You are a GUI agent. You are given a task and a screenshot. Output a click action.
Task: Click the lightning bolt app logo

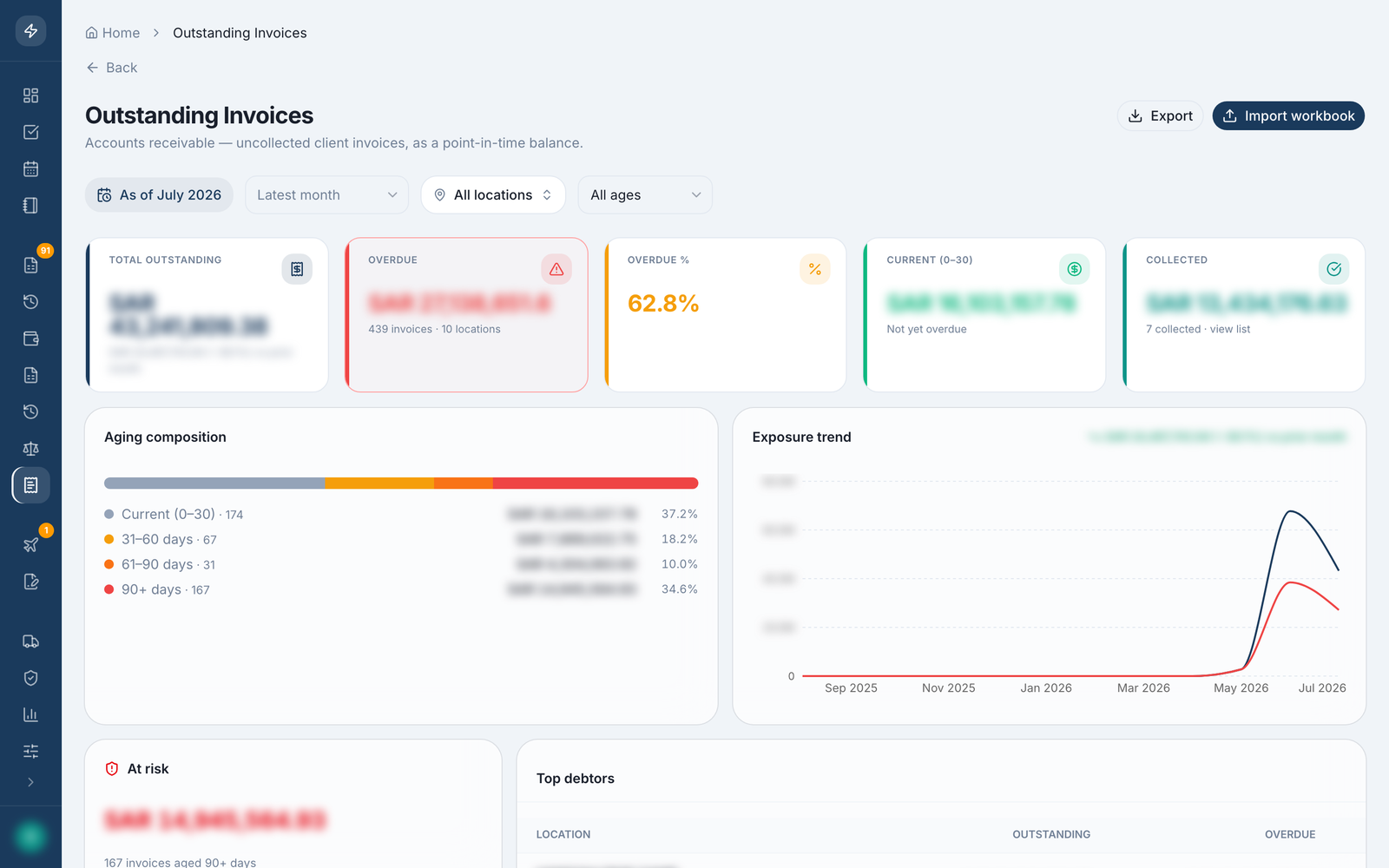pyautogui.click(x=30, y=30)
